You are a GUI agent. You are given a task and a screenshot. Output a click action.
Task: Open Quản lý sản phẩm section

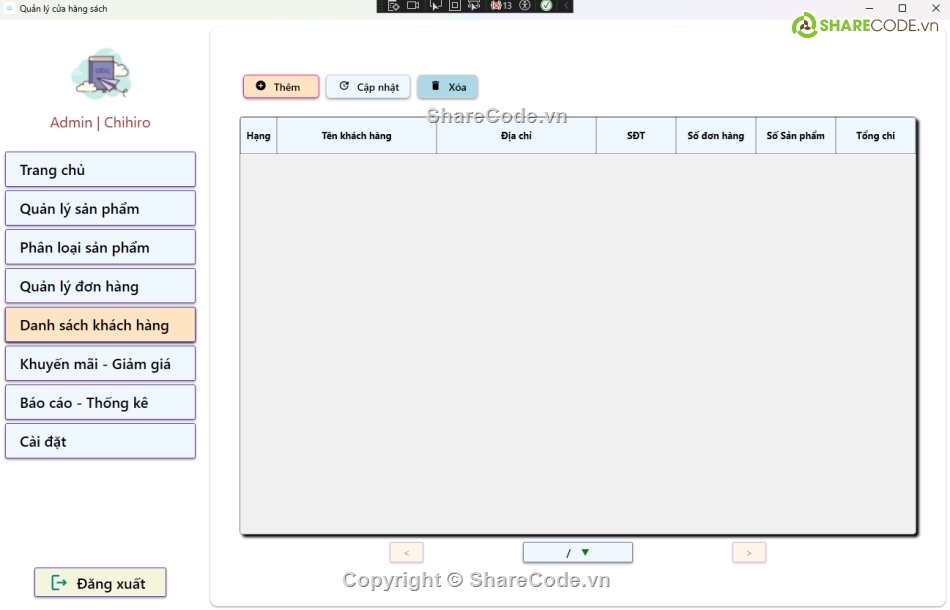click(100, 209)
